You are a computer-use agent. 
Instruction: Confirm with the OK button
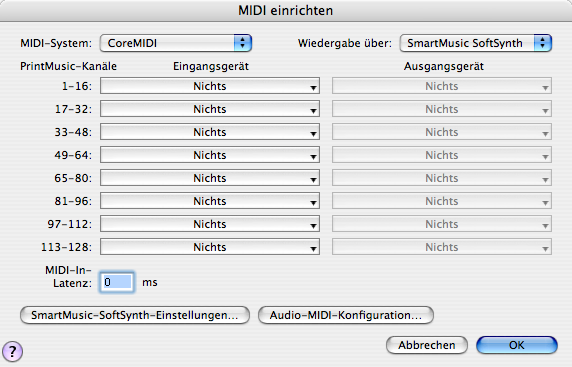(517, 345)
